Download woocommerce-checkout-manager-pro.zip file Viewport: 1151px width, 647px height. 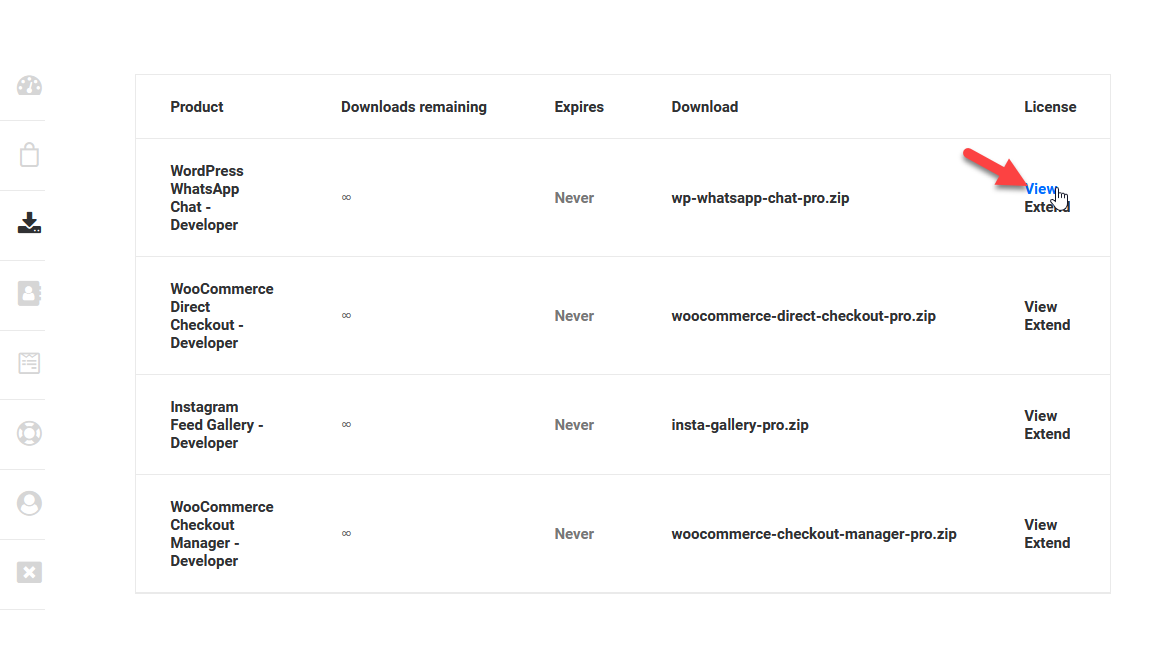pos(813,534)
